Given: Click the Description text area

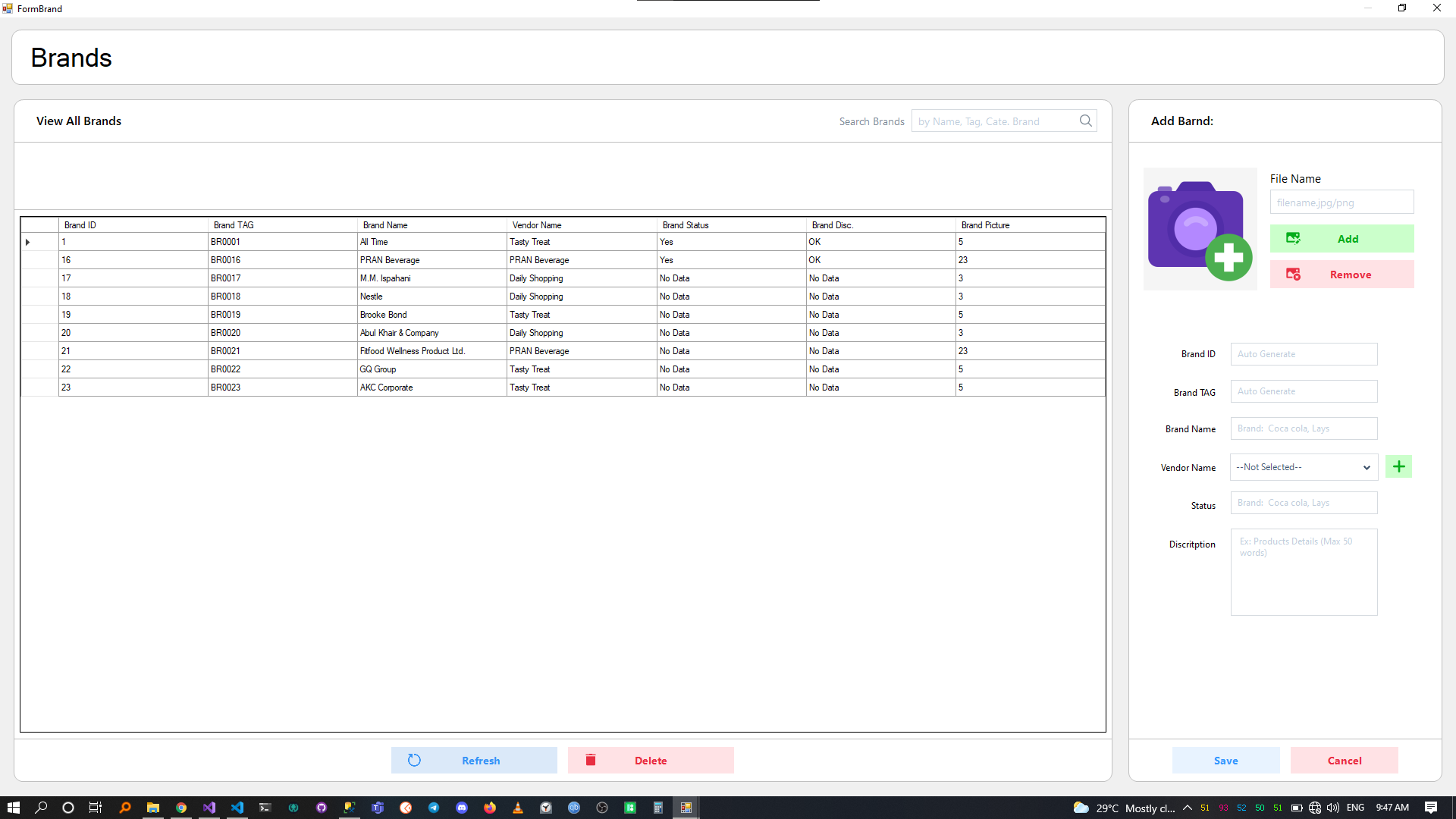Looking at the screenshot, I should click(x=1304, y=573).
